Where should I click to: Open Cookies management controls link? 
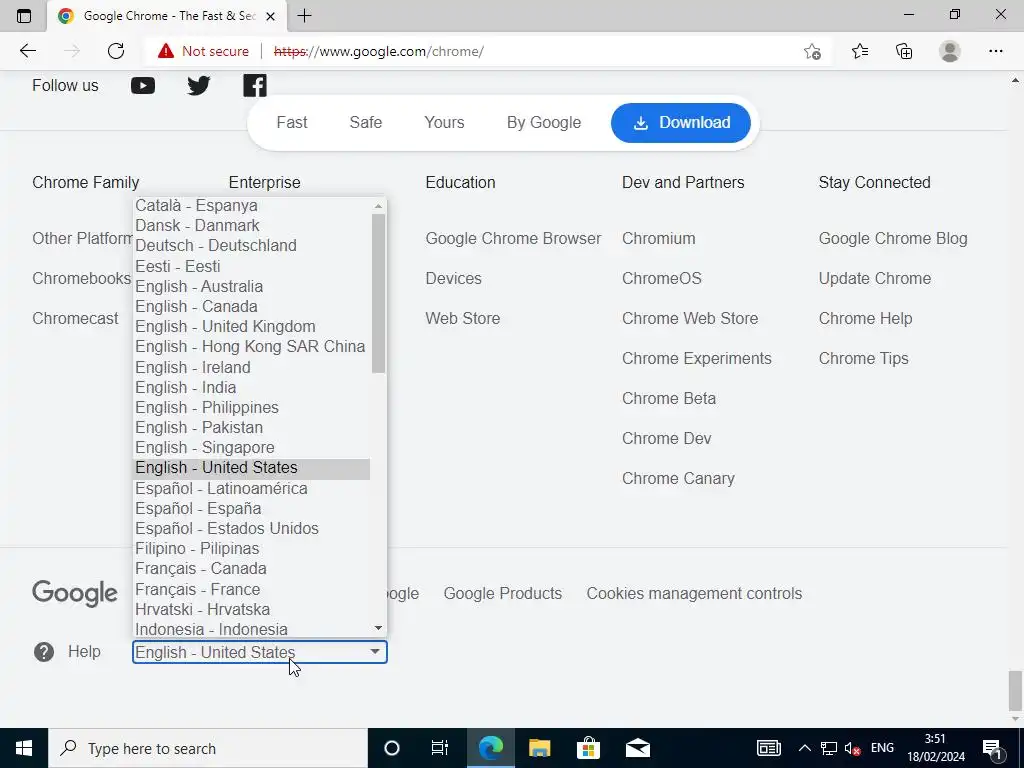click(694, 594)
